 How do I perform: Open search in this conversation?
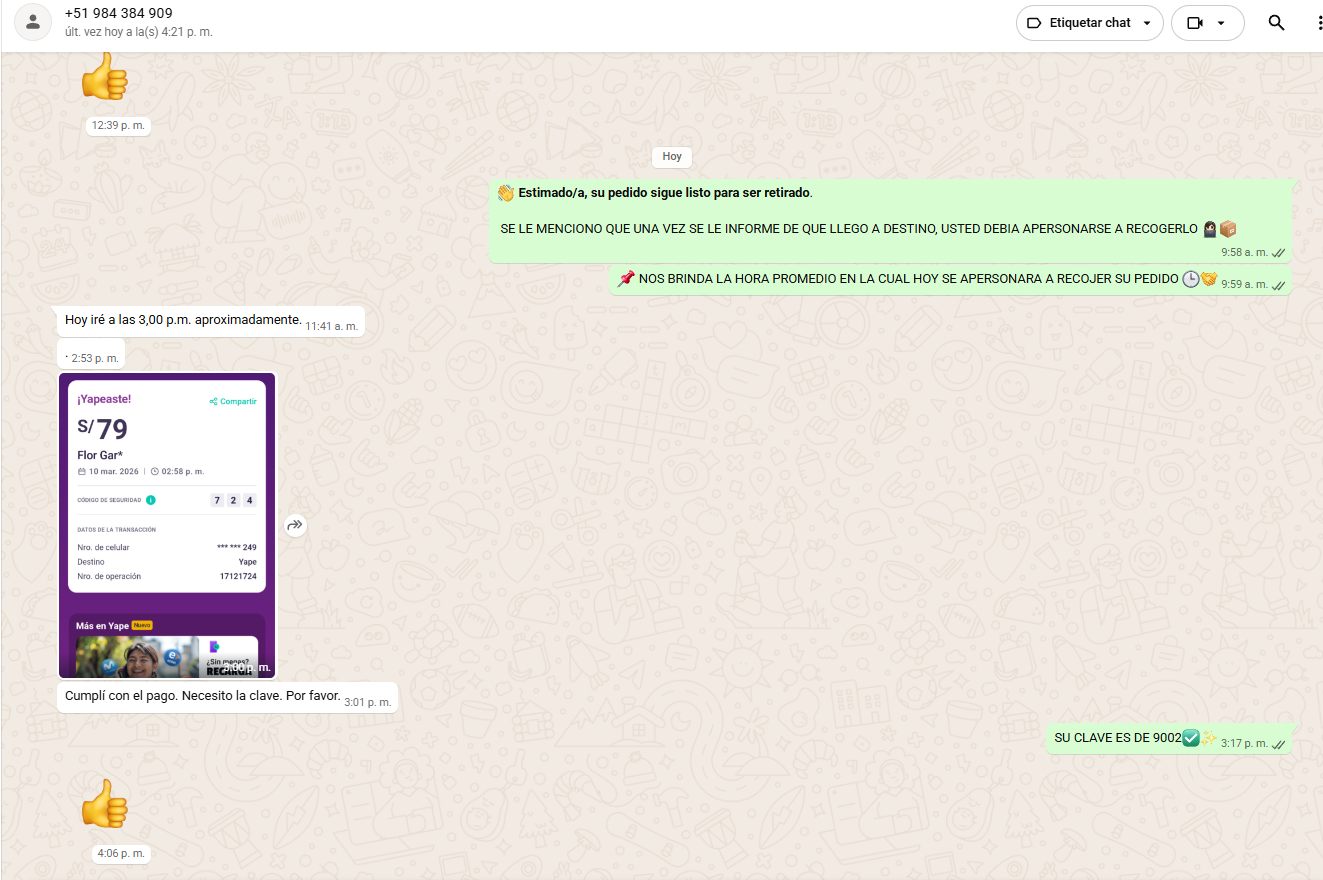1276,23
